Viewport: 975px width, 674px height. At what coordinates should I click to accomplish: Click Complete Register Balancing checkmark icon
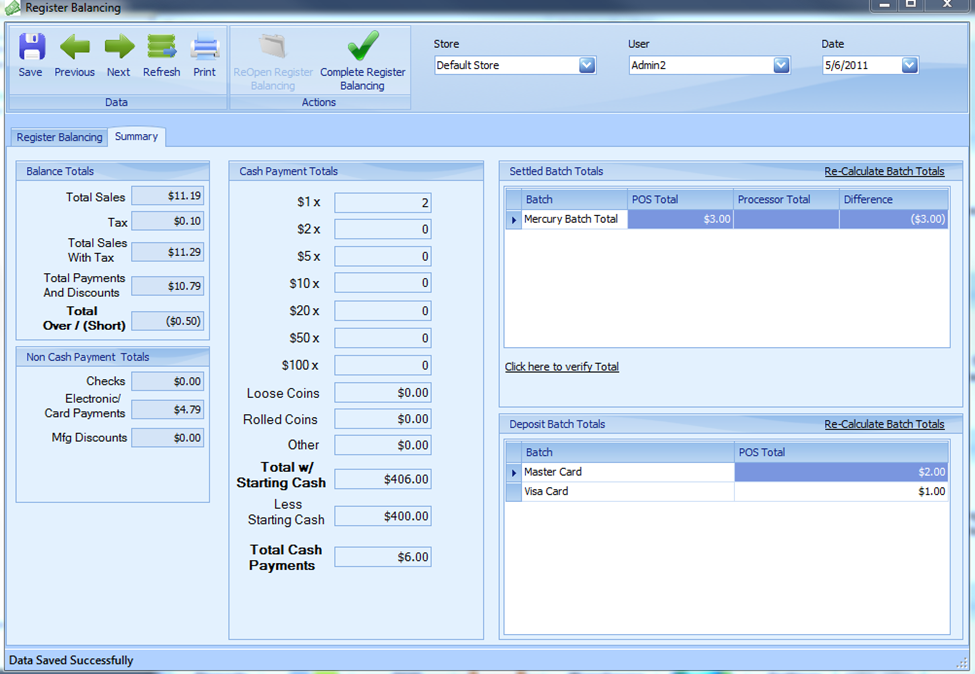coord(363,47)
